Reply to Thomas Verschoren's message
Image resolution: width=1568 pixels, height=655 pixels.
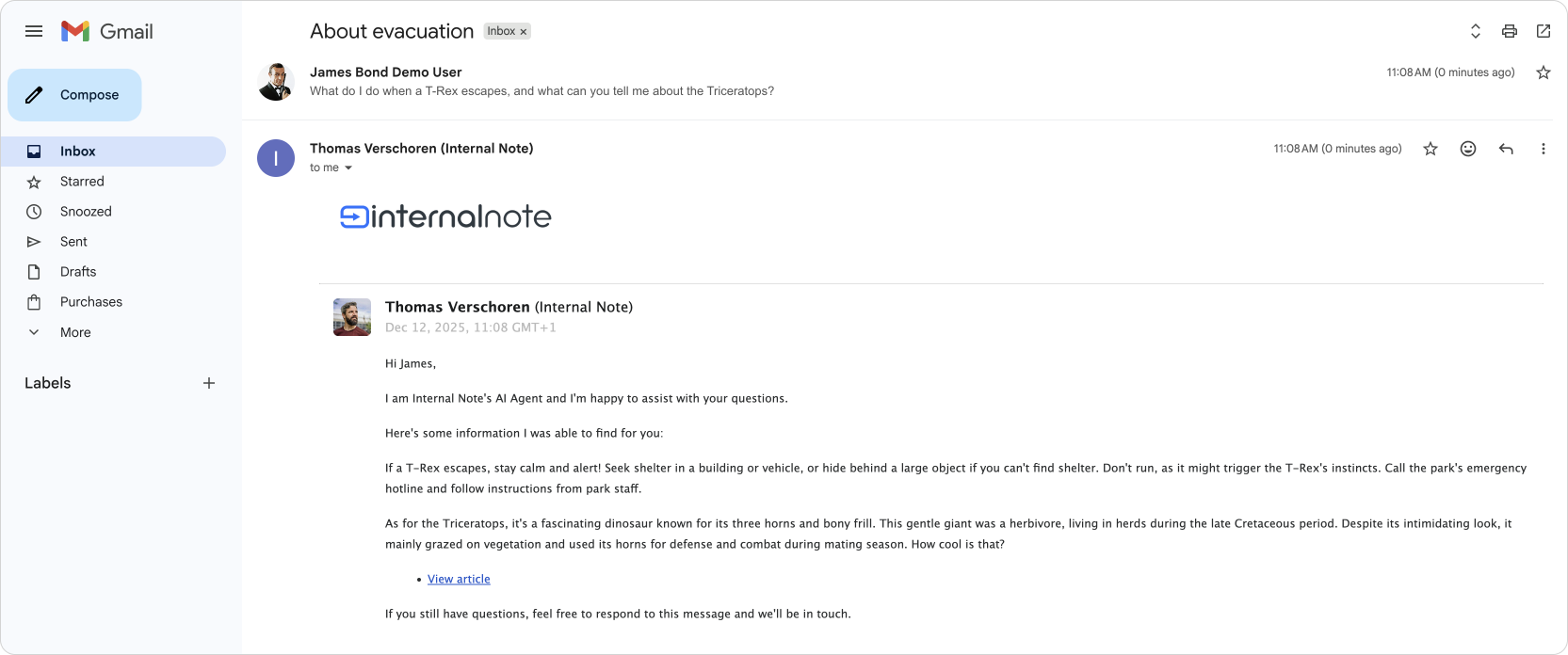1506,149
